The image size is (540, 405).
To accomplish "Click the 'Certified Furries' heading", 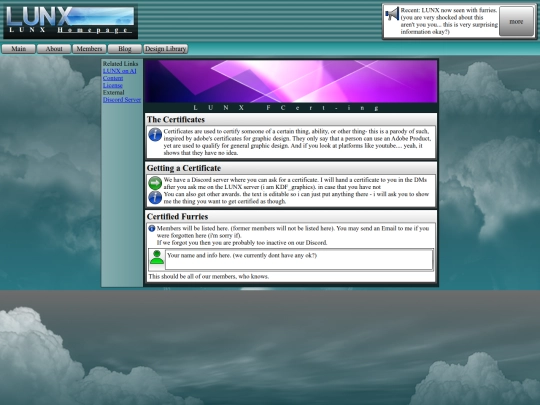I will pyautogui.click(x=177, y=217).
